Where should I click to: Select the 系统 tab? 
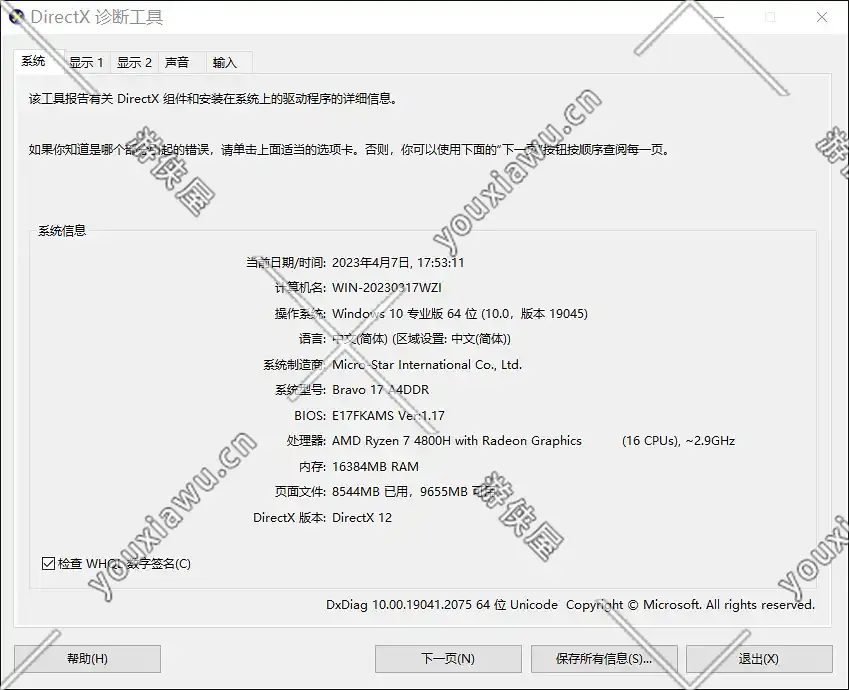click(33, 61)
